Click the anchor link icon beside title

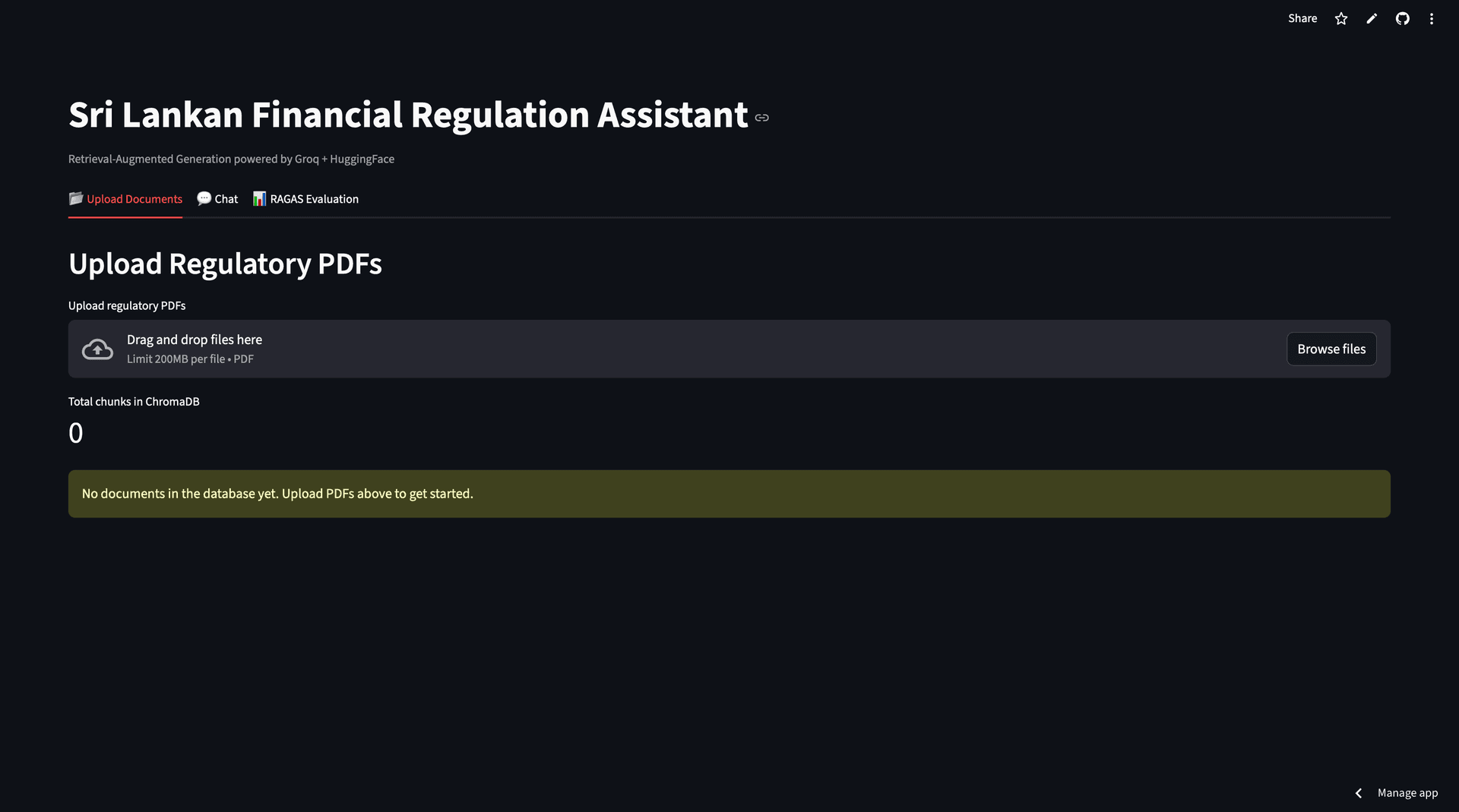click(762, 118)
